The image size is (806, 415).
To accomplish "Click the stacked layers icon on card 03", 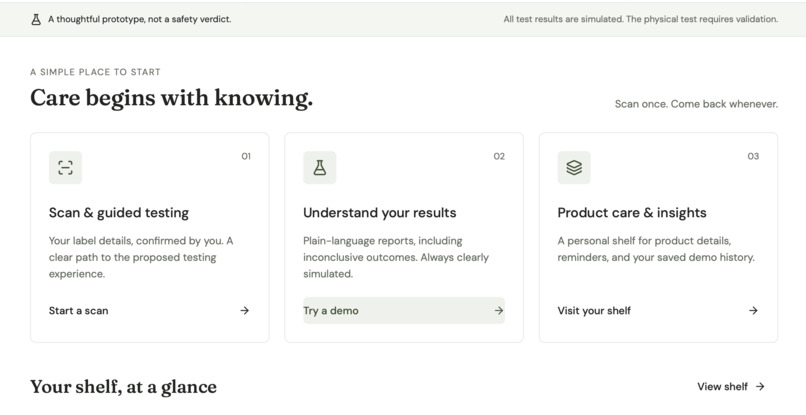I will tap(574, 168).
